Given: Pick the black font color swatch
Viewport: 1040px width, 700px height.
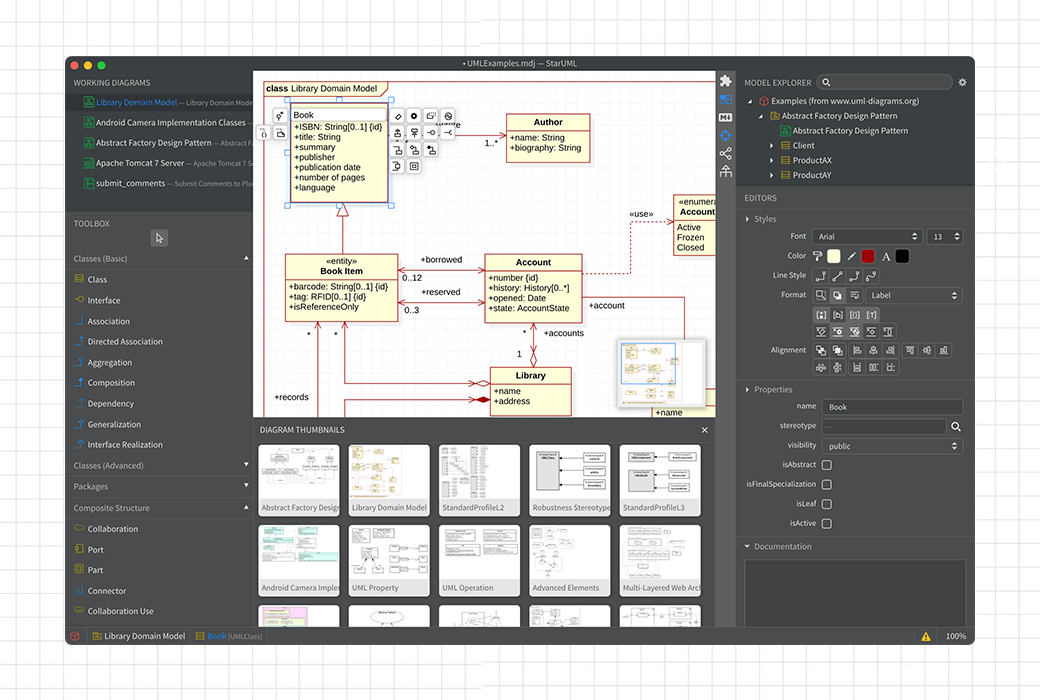Looking at the screenshot, I should pyautogui.click(x=902, y=256).
